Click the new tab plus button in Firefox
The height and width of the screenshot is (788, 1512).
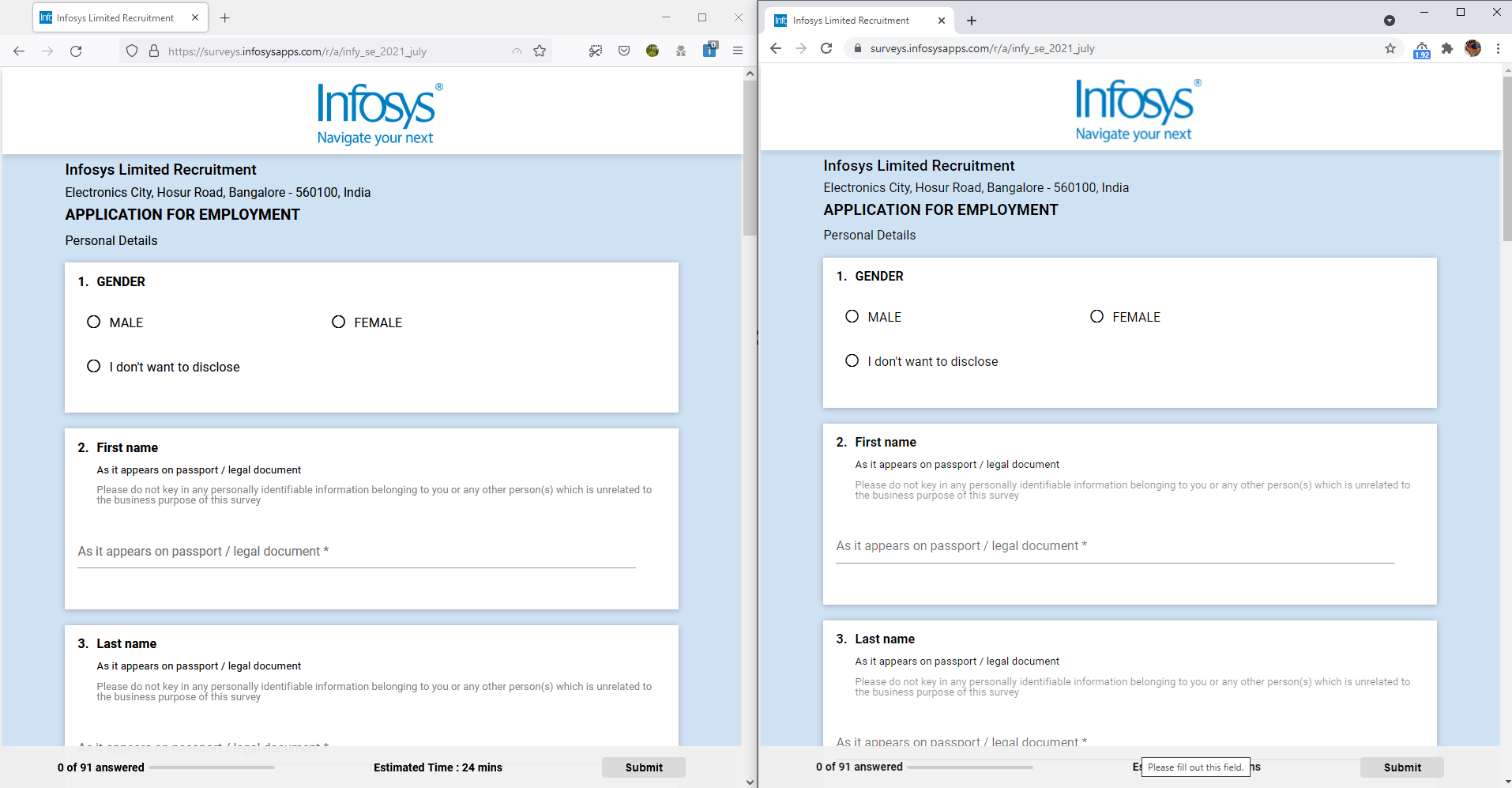[225, 17]
